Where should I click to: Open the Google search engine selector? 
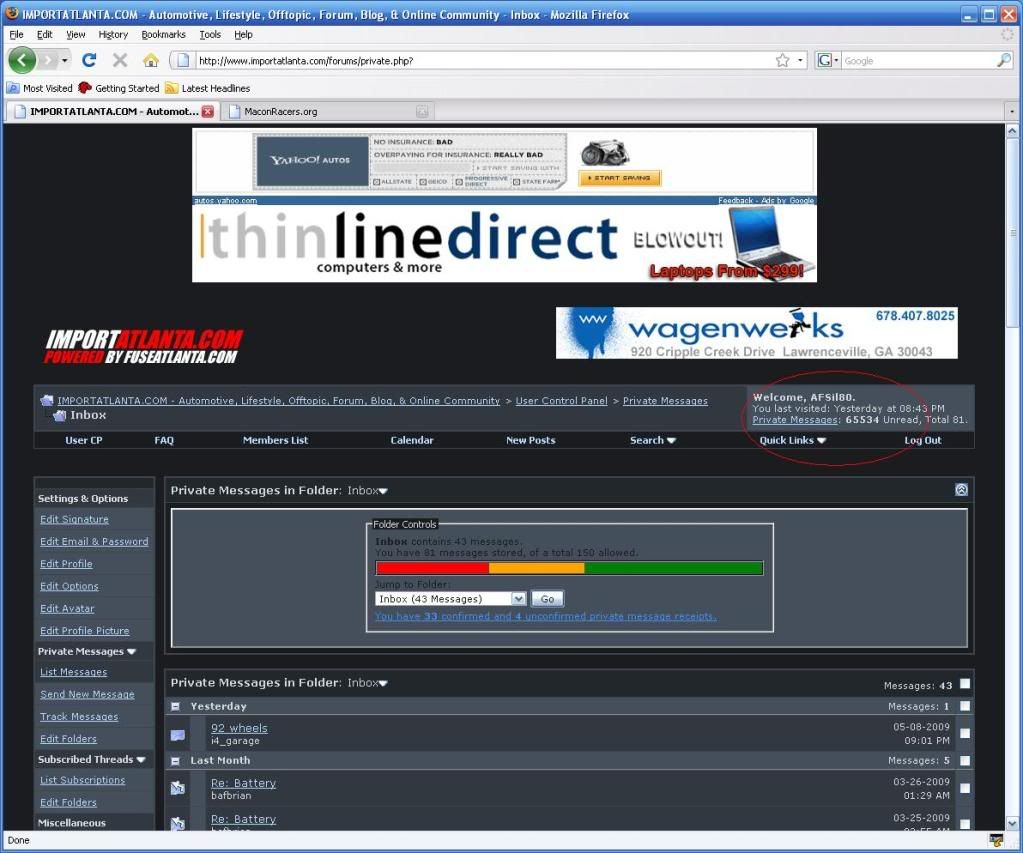[828, 61]
